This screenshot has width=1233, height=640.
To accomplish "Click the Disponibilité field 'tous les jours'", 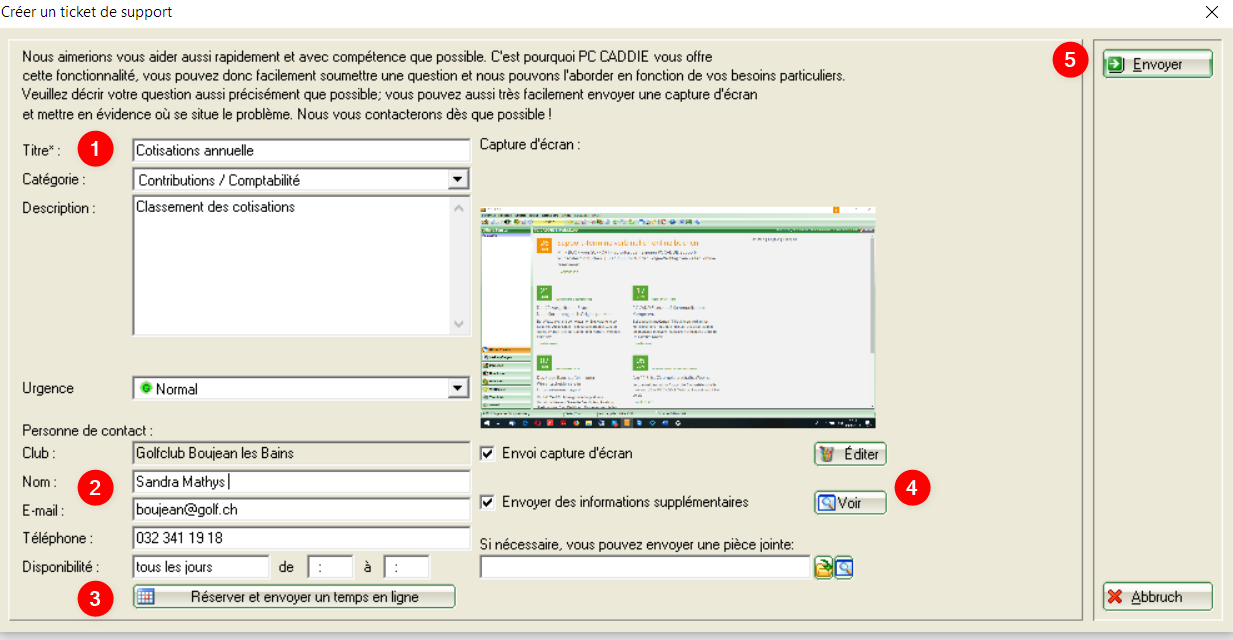I will 201,567.
